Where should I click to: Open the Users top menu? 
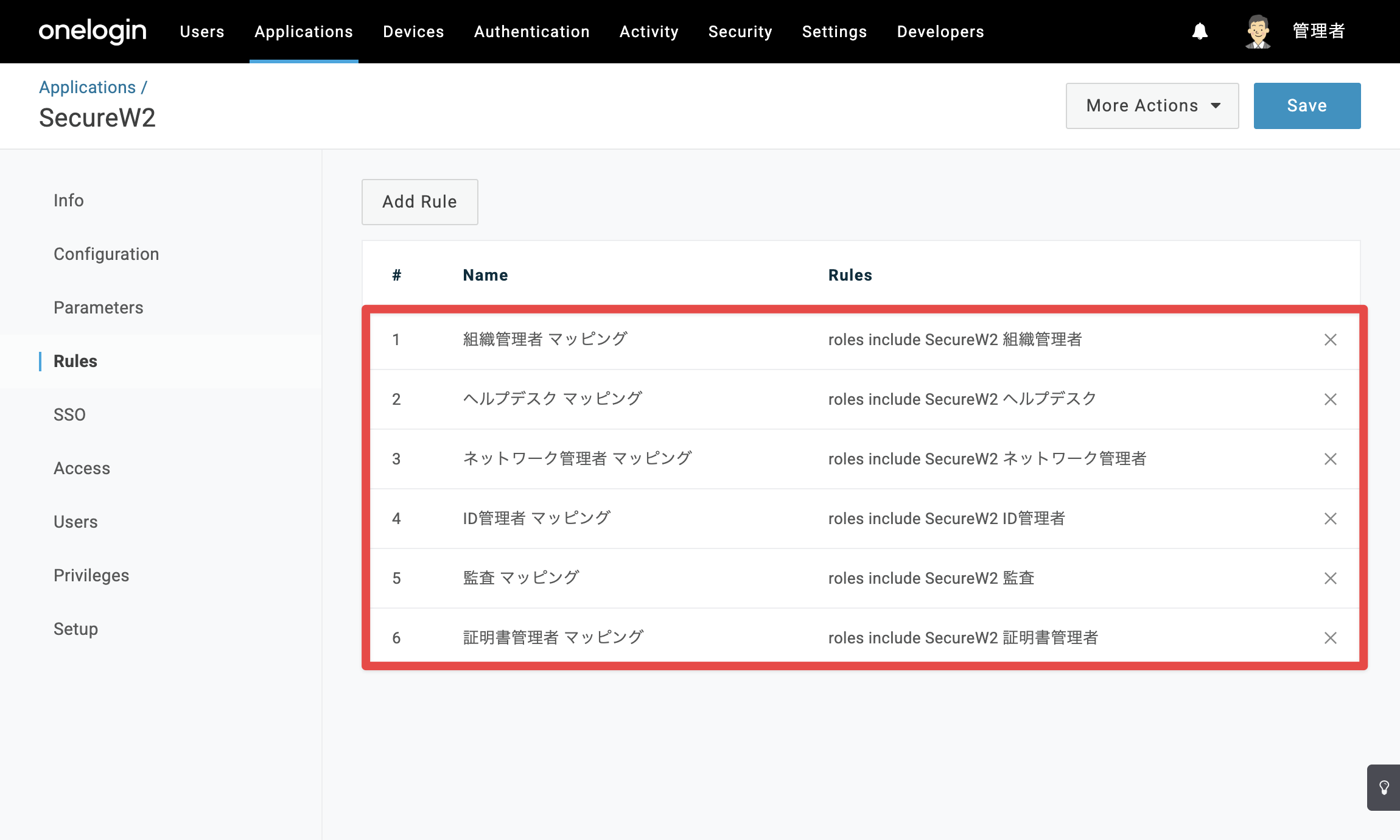(202, 32)
